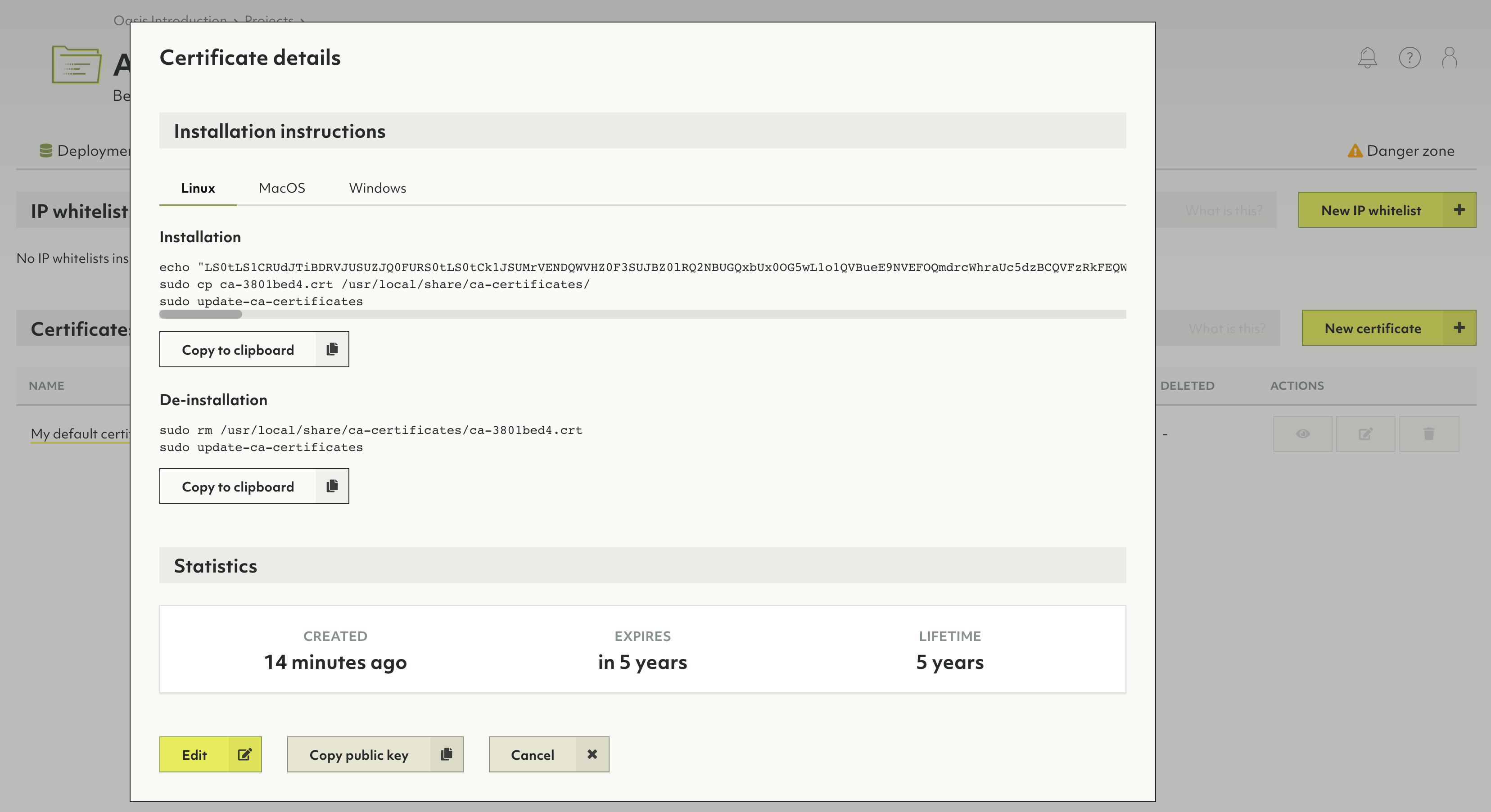Switch to the MacOS tab
The height and width of the screenshot is (812, 1491).
[282, 188]
